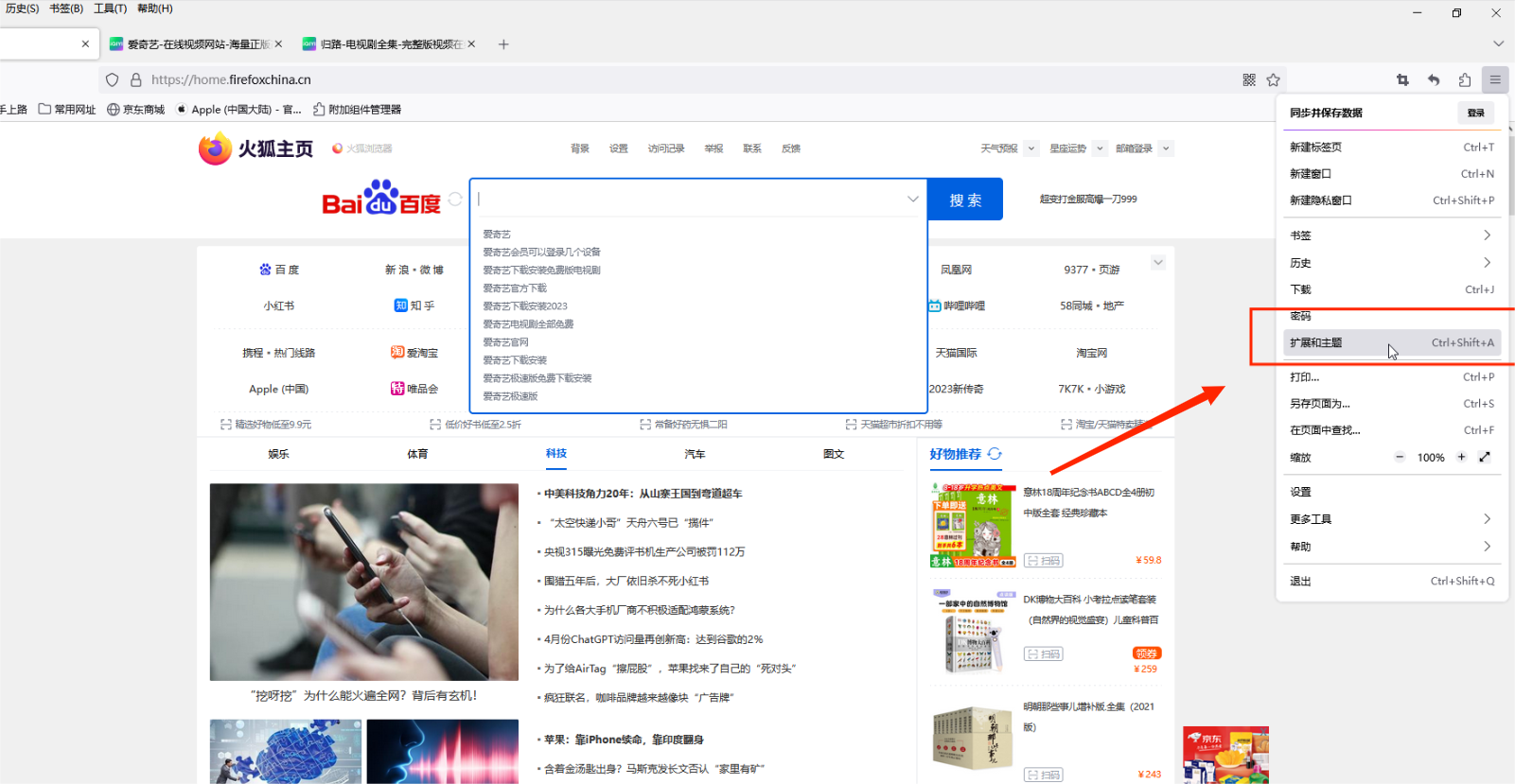Close the hamburger application menu button

(1495, 80)
